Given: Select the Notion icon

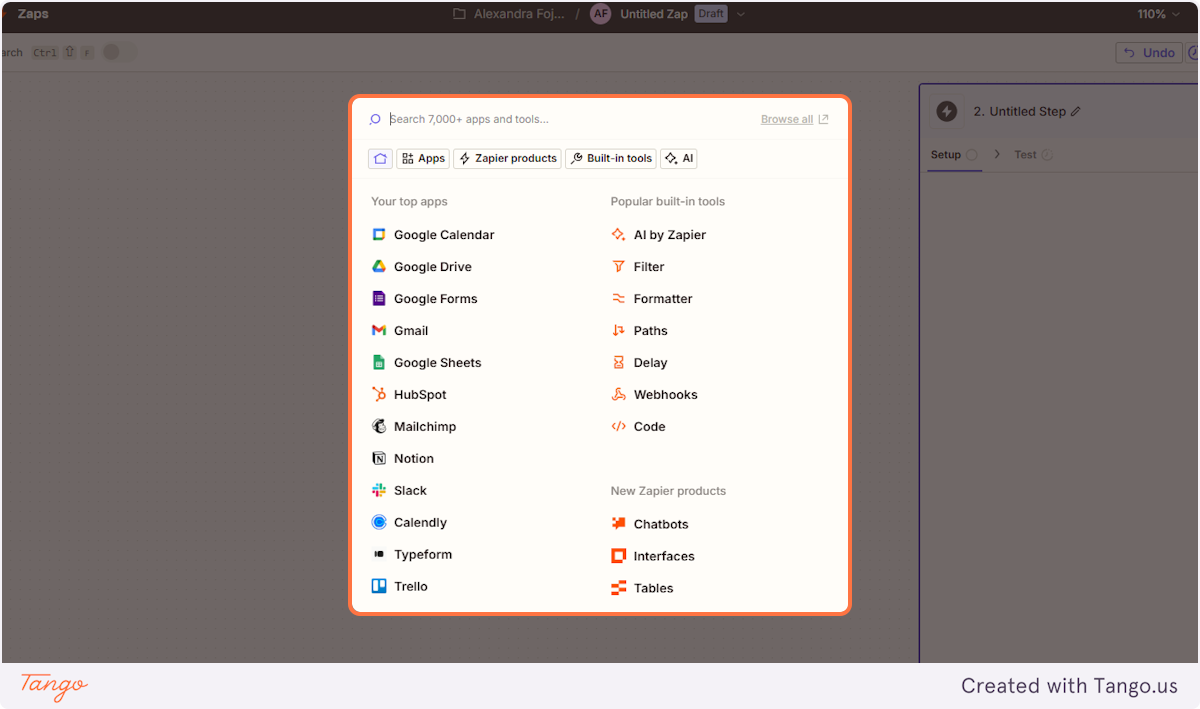Looking at the screenshot, I should click(x=379, y=459).
